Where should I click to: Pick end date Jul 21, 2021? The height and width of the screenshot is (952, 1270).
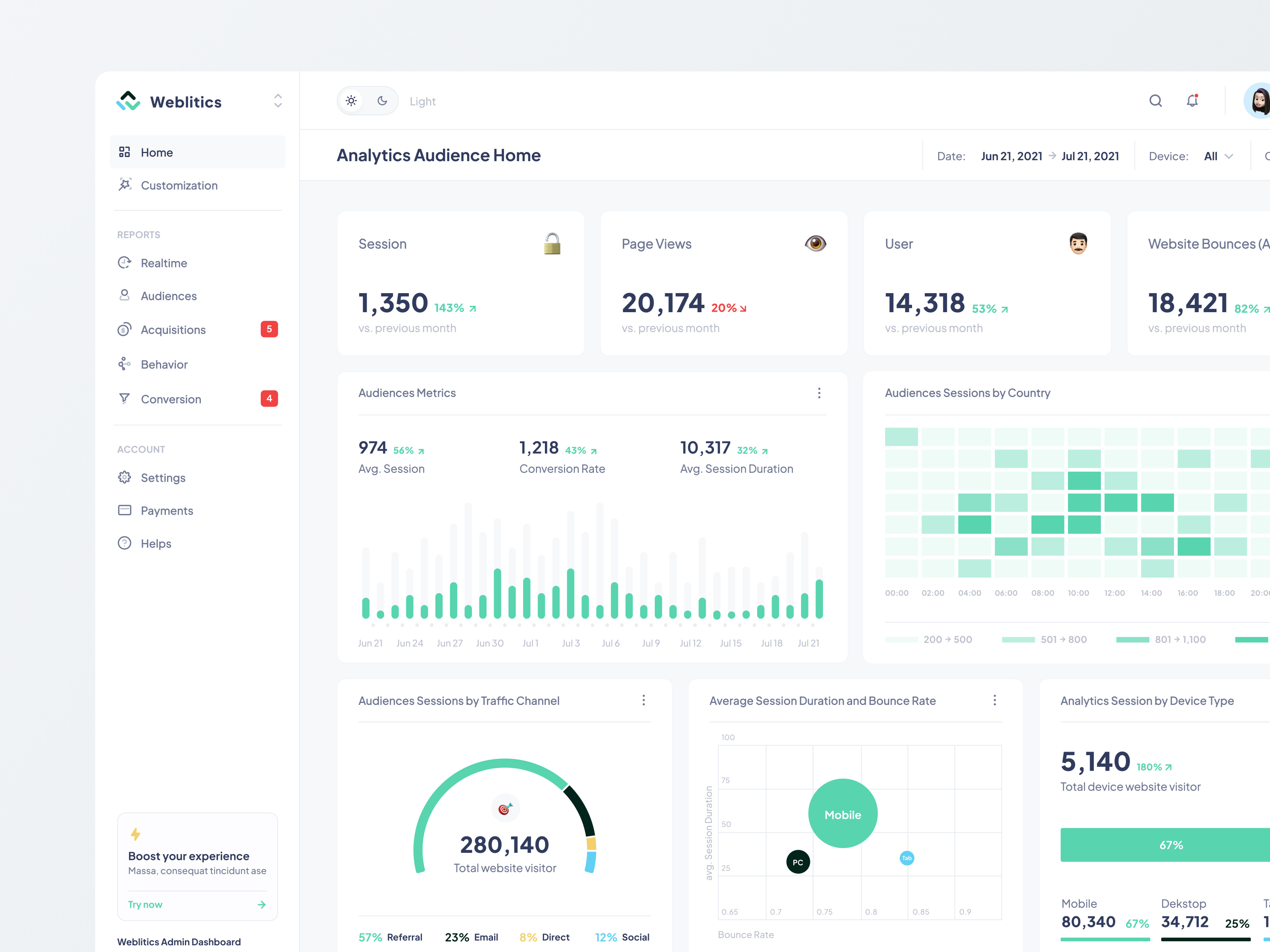point(1090,156)
